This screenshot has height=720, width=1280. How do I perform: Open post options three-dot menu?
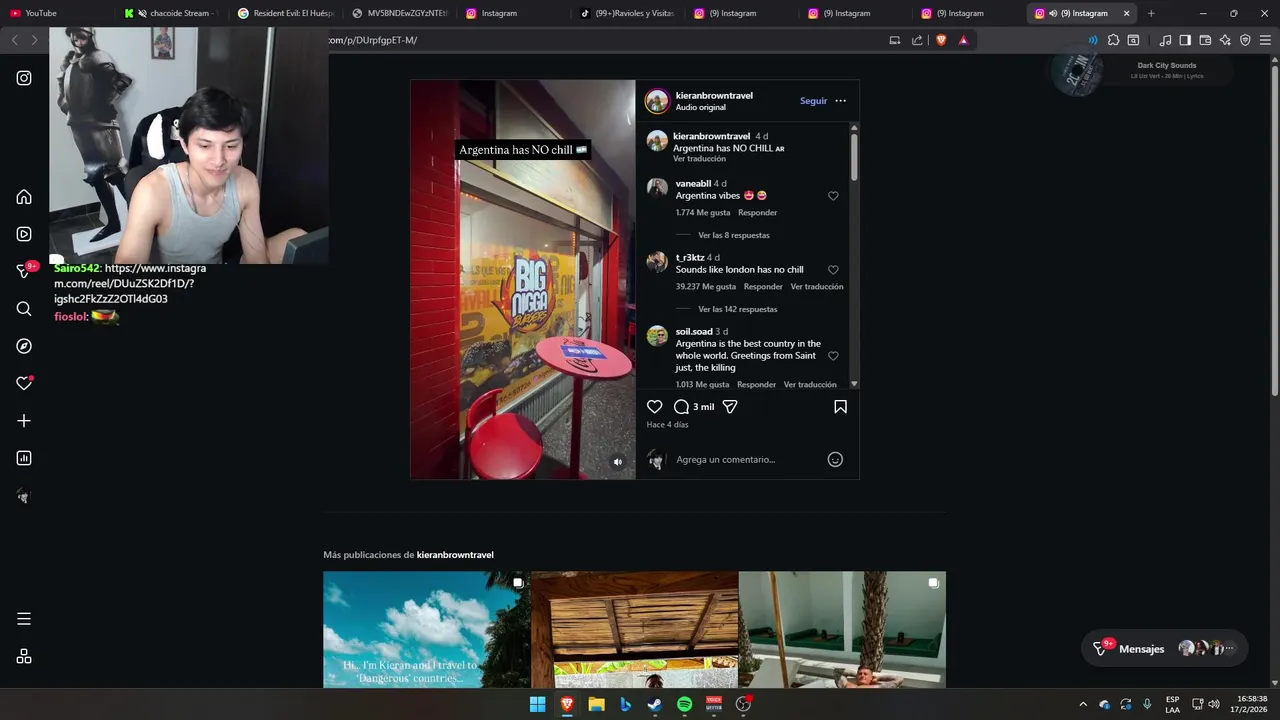(840, 101)
